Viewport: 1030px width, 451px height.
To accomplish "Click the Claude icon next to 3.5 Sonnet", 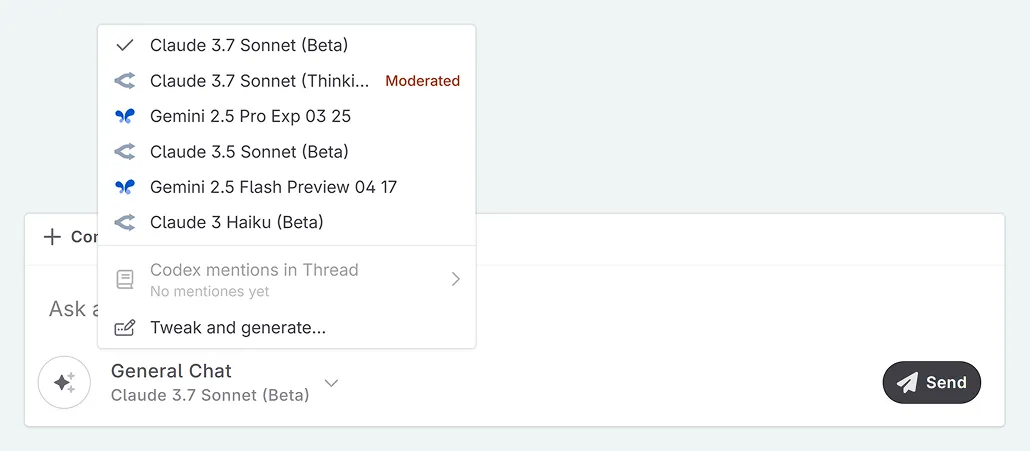I will (124, 152).
